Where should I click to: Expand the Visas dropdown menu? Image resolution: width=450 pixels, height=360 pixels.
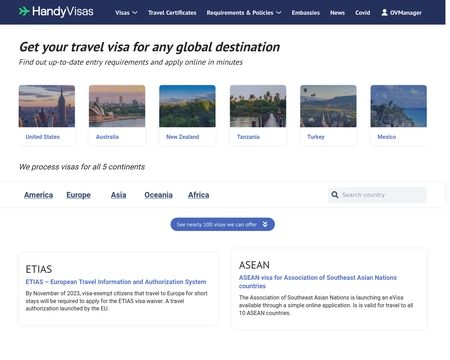[126, 13]
